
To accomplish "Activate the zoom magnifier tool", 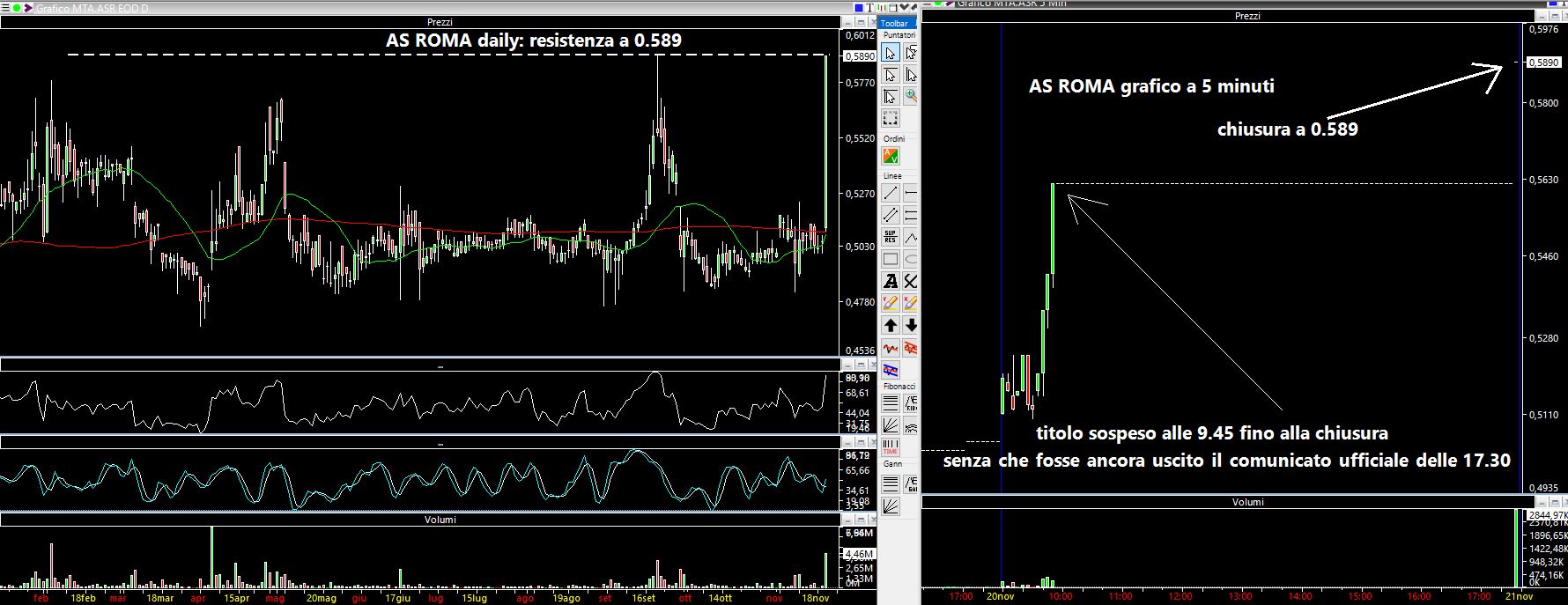I will pyautogui.click(x=911, y=96).
